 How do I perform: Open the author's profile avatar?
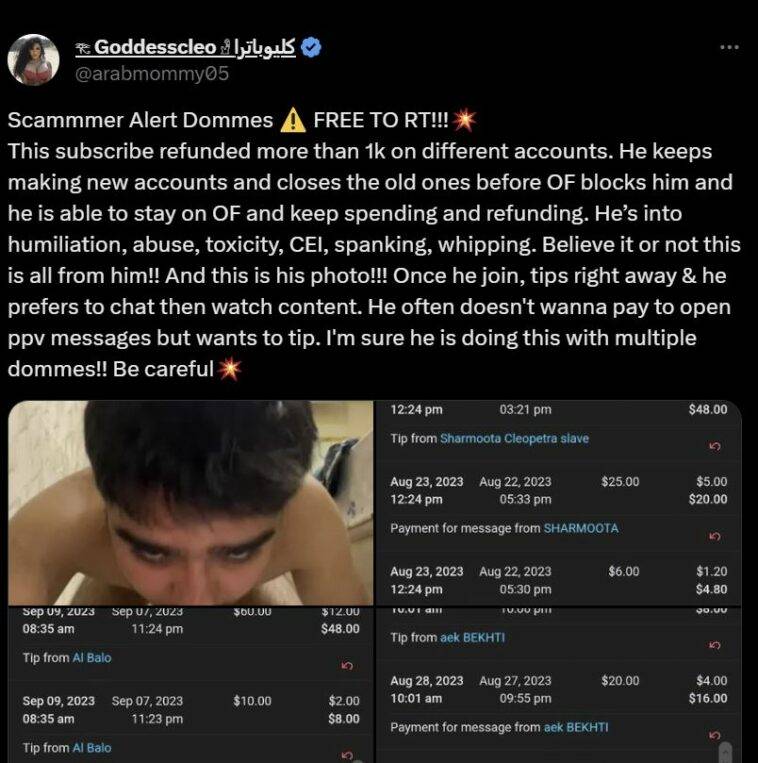click(33, 59)
